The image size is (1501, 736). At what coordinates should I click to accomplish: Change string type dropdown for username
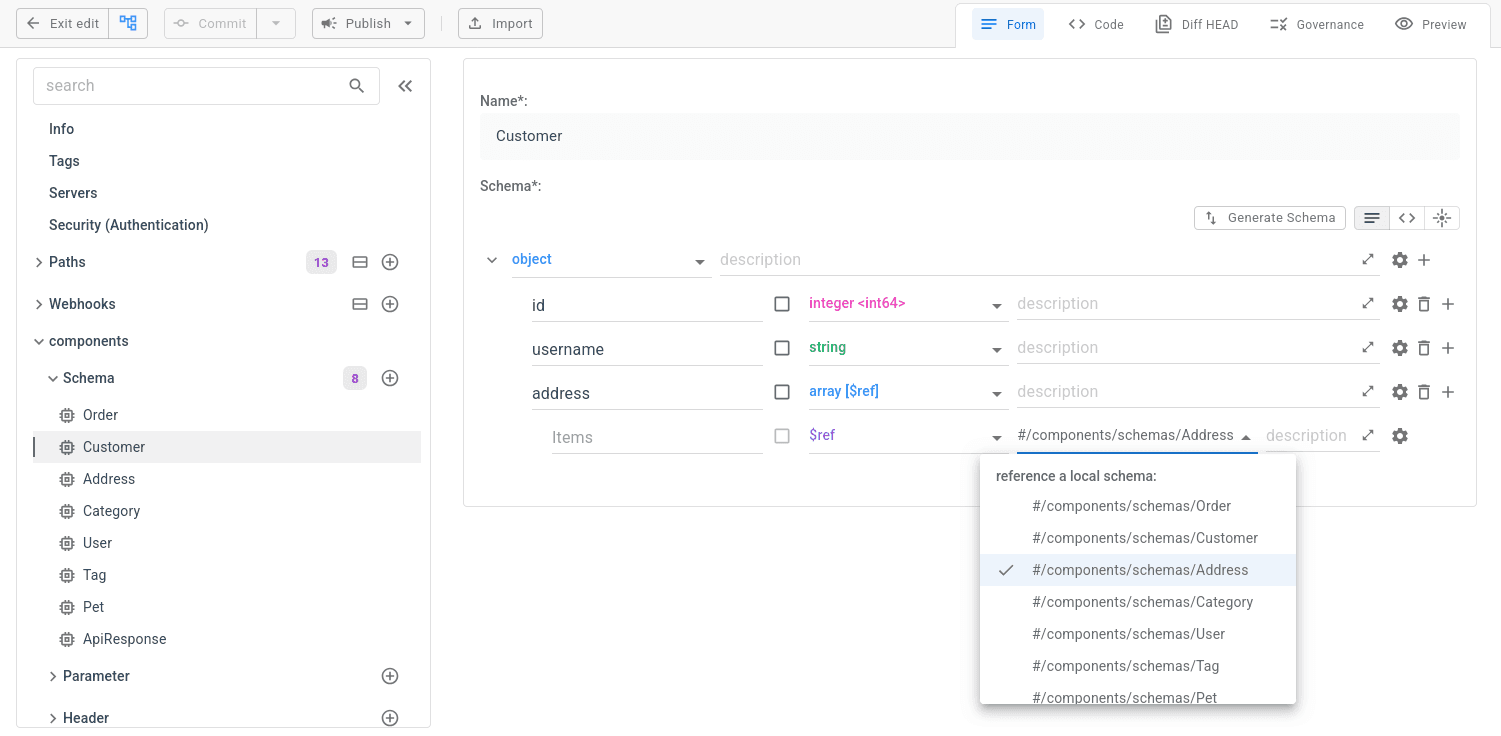[x=907, y=348]
